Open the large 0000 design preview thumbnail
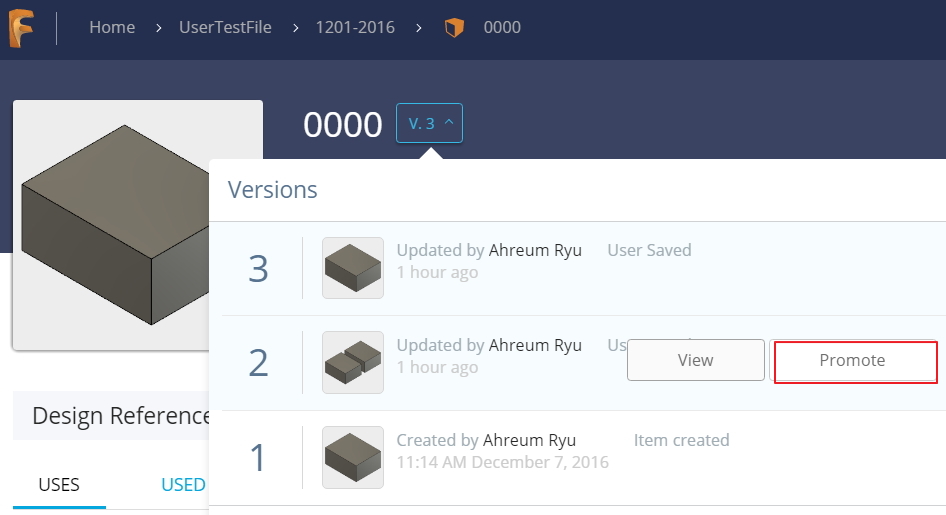This screenshot has width=946, height=515. click(112, 225)
